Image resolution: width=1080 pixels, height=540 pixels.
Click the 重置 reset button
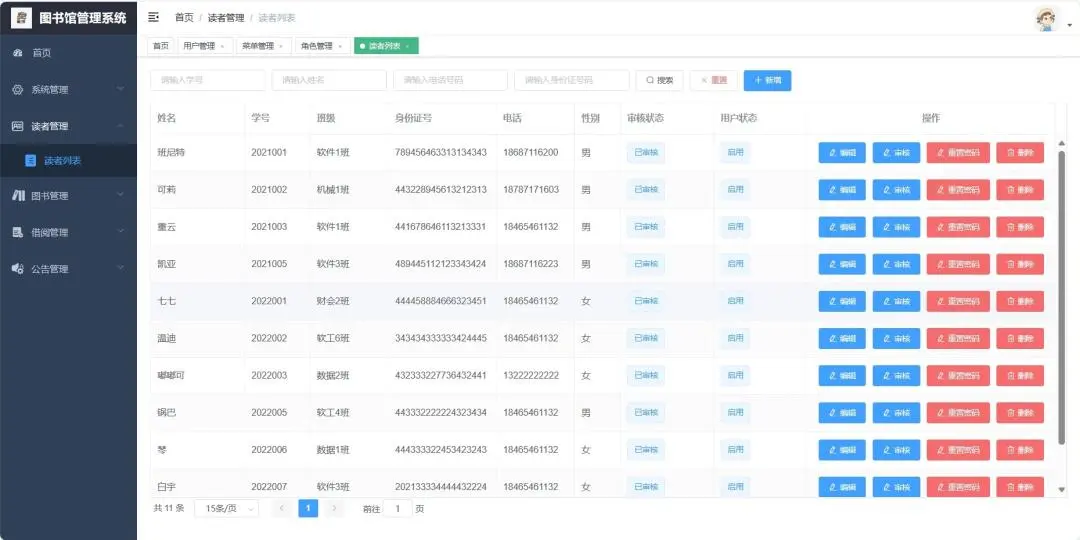[714, 81]
